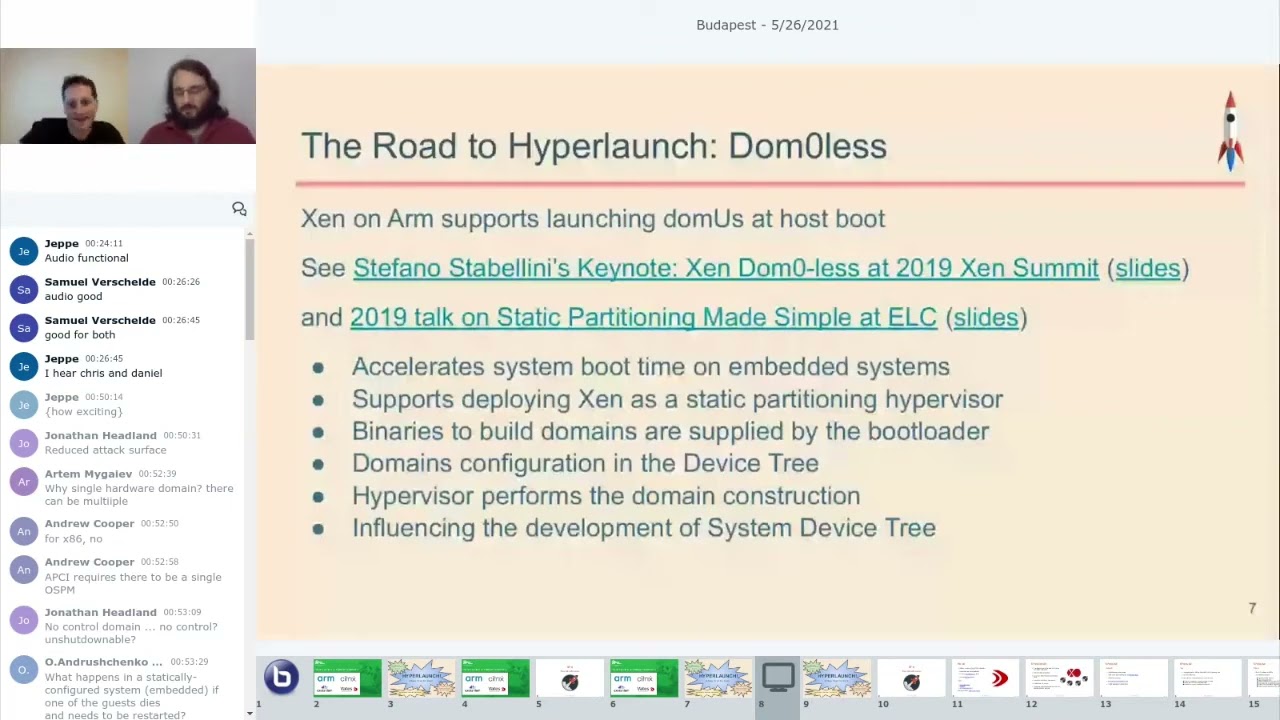The height and width of the screenshot is (720, 1280).
Task: Jump to message 'I hear chris and daniel'
Action: 103,373
